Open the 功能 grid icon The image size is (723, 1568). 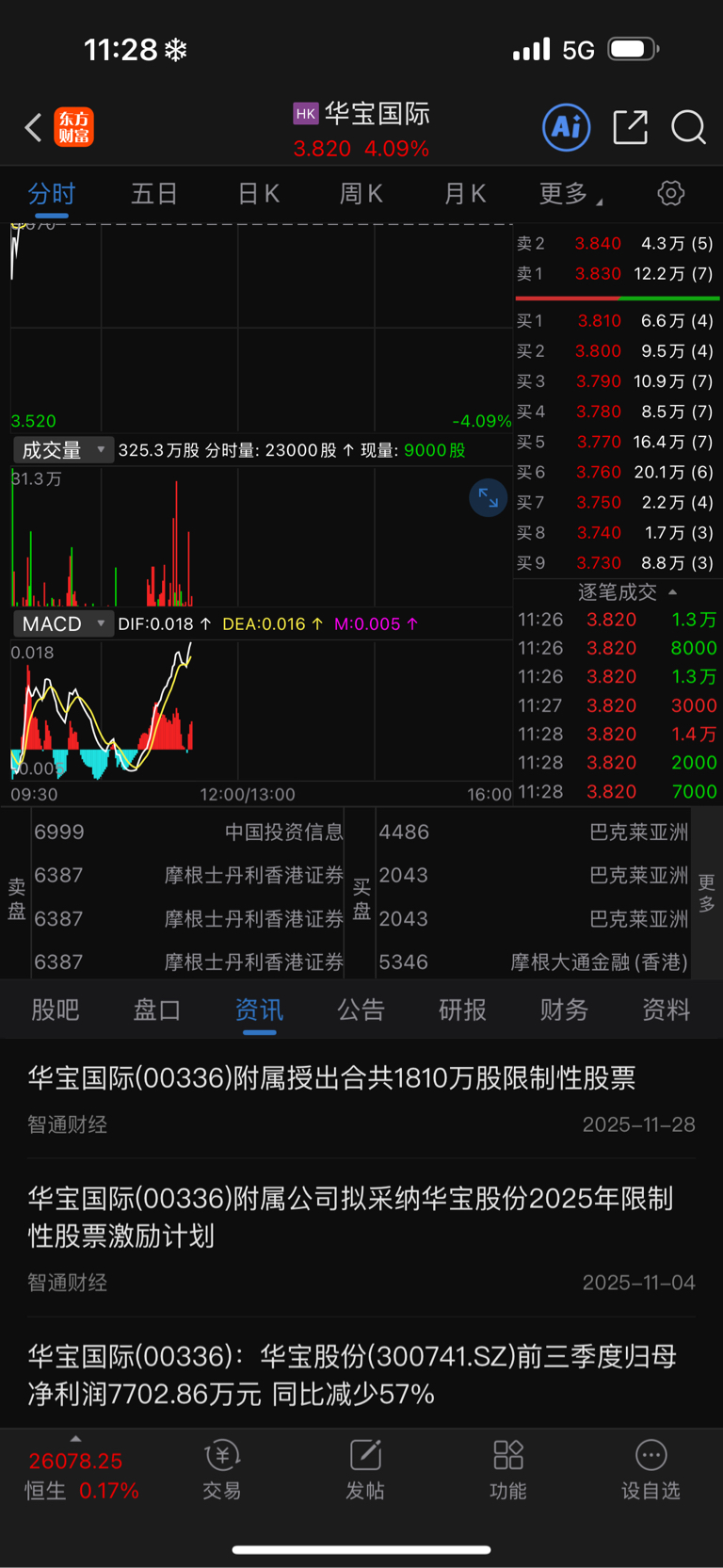click(508, 1469)
